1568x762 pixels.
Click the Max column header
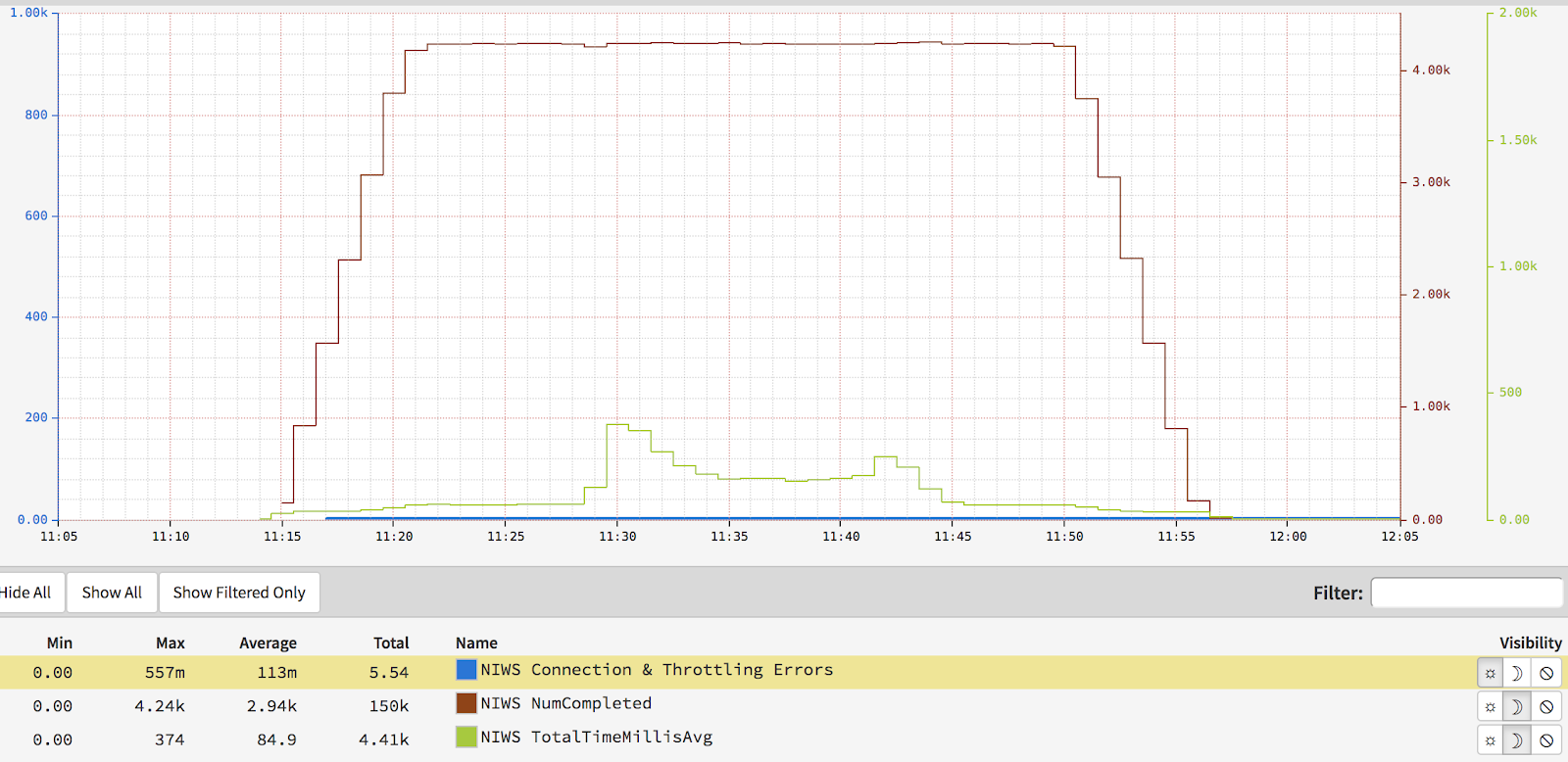click(x=171, y=643)
